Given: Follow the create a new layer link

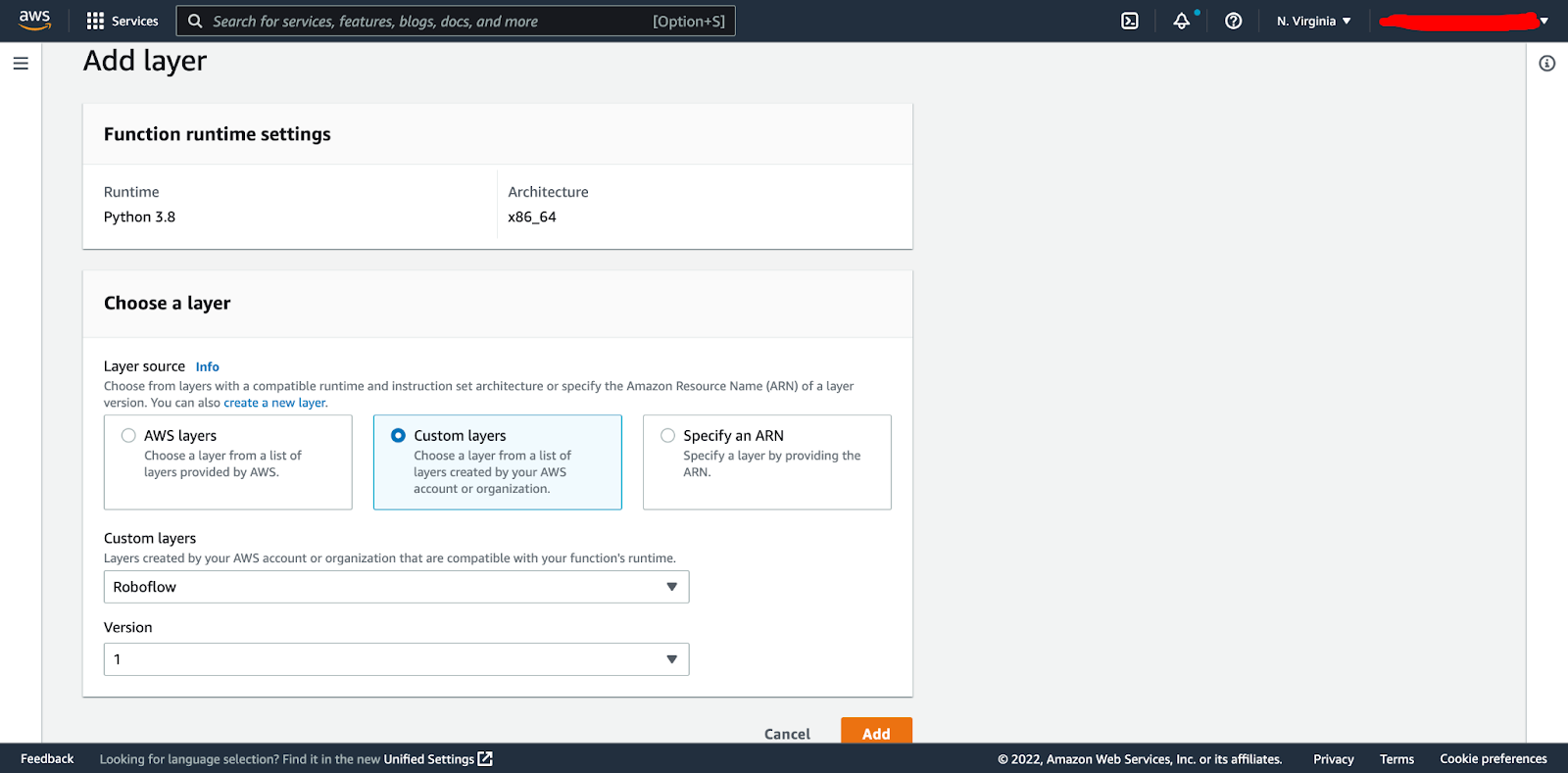Looking at the screenshot, I should [274, 403].
